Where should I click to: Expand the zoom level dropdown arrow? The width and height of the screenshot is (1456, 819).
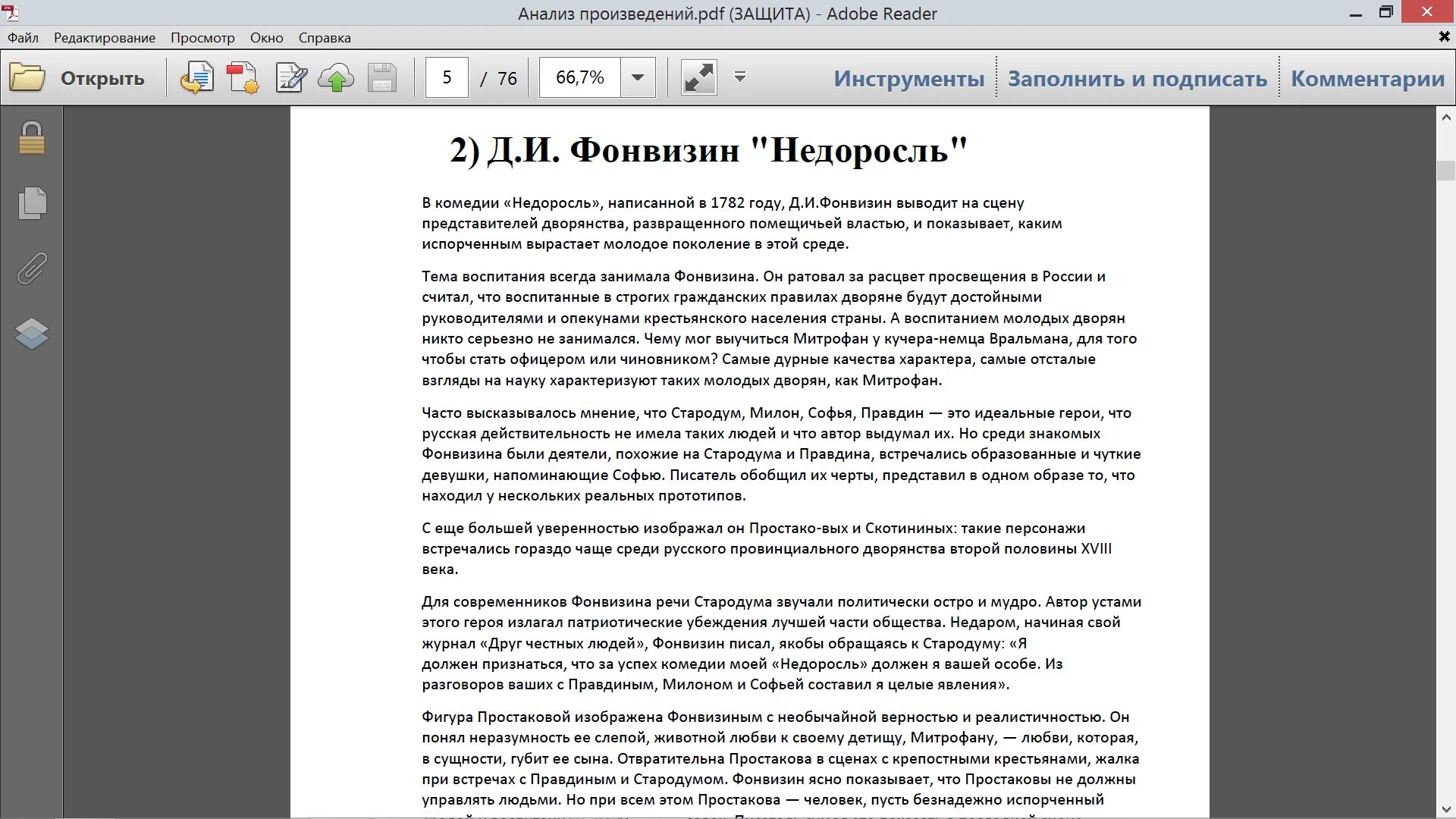638,77
